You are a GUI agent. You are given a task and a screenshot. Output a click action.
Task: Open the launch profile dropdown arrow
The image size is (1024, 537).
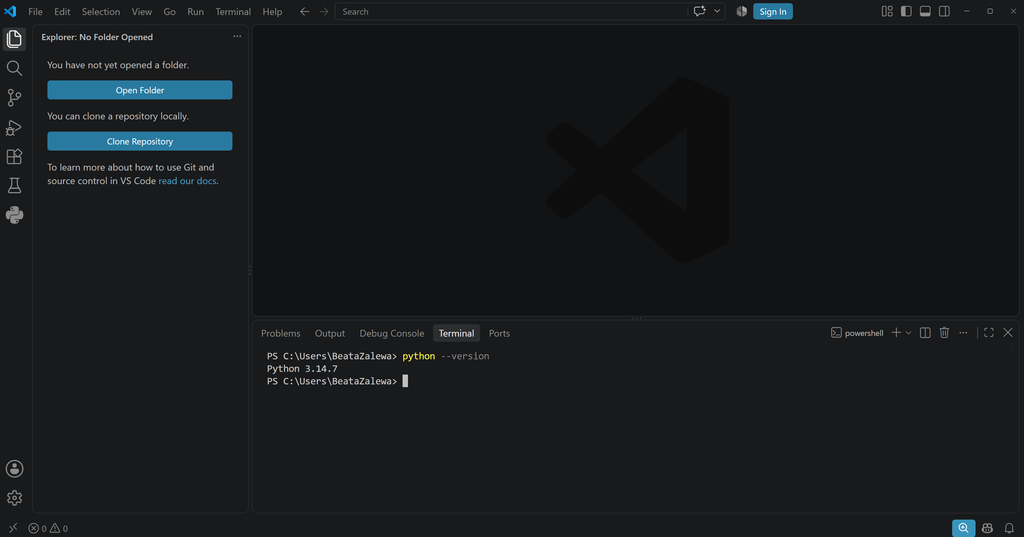click(908, 333)
